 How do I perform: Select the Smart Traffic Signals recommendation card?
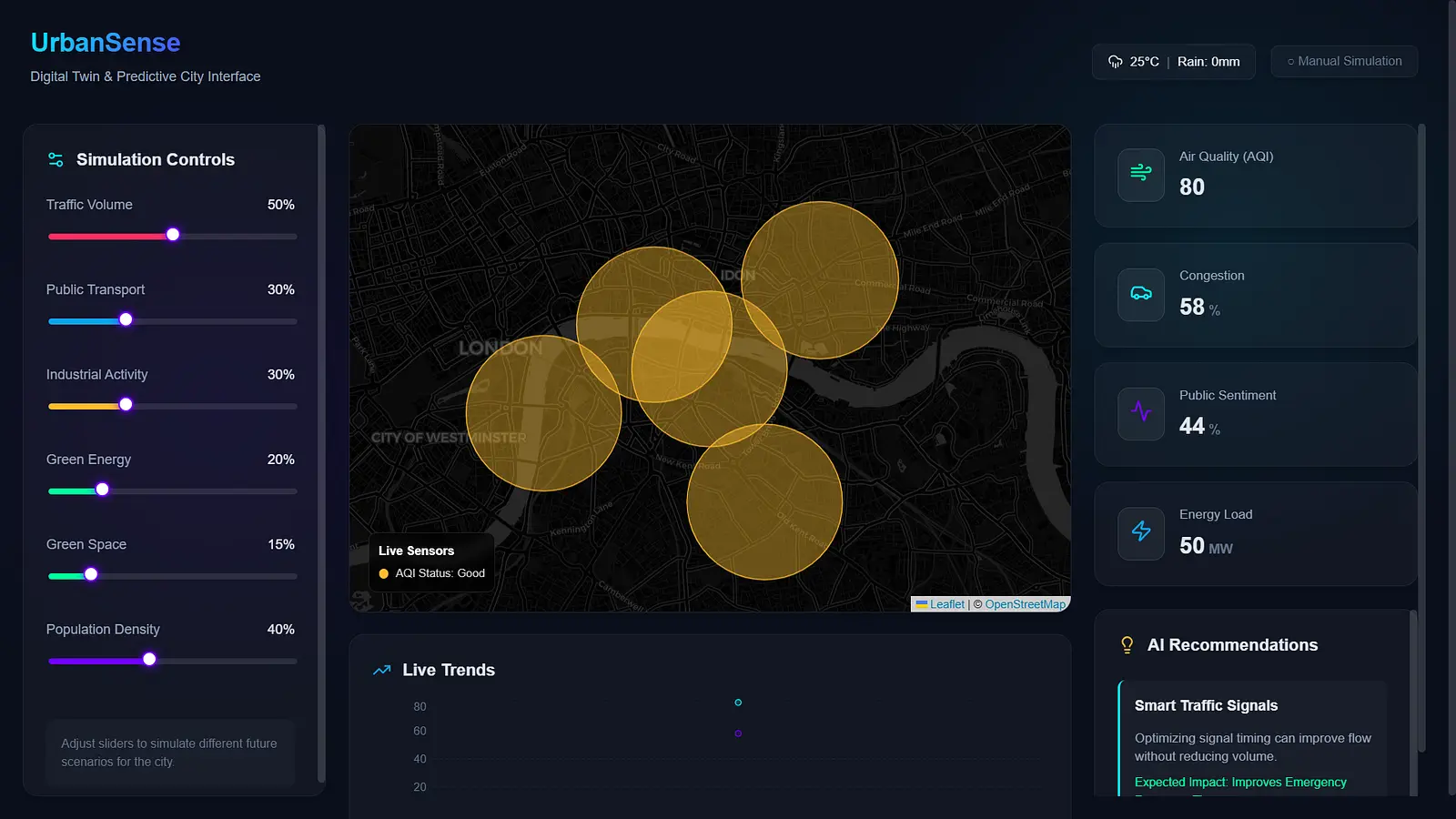point(1252,737)
